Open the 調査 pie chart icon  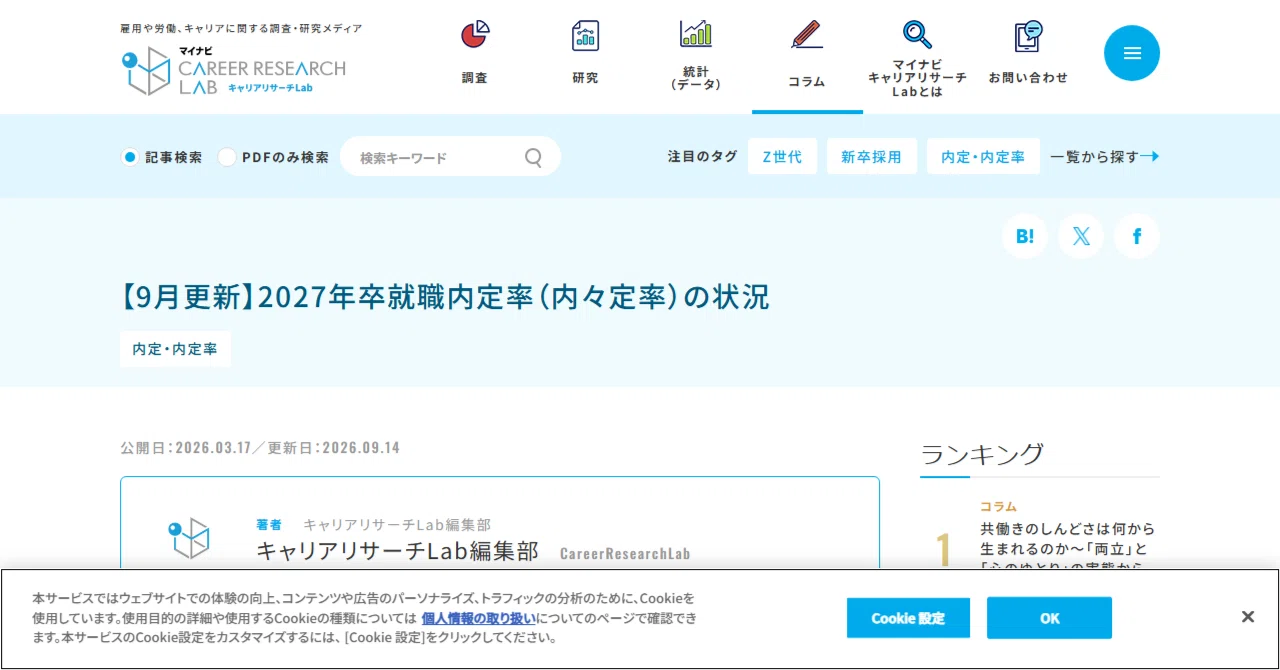(x=475, y=35)
